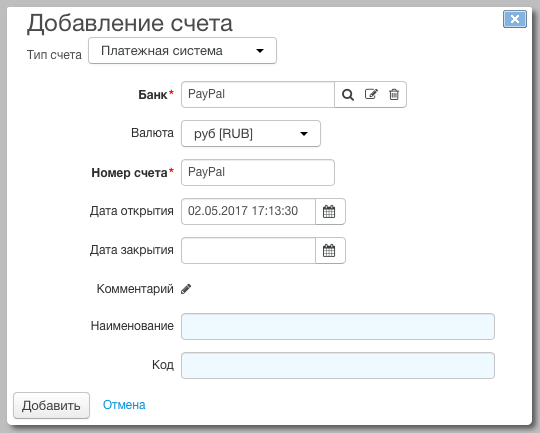Focus the Банк text field with PayPal
Viewport: 540px width, 433px height.
(x=258, y=94)
